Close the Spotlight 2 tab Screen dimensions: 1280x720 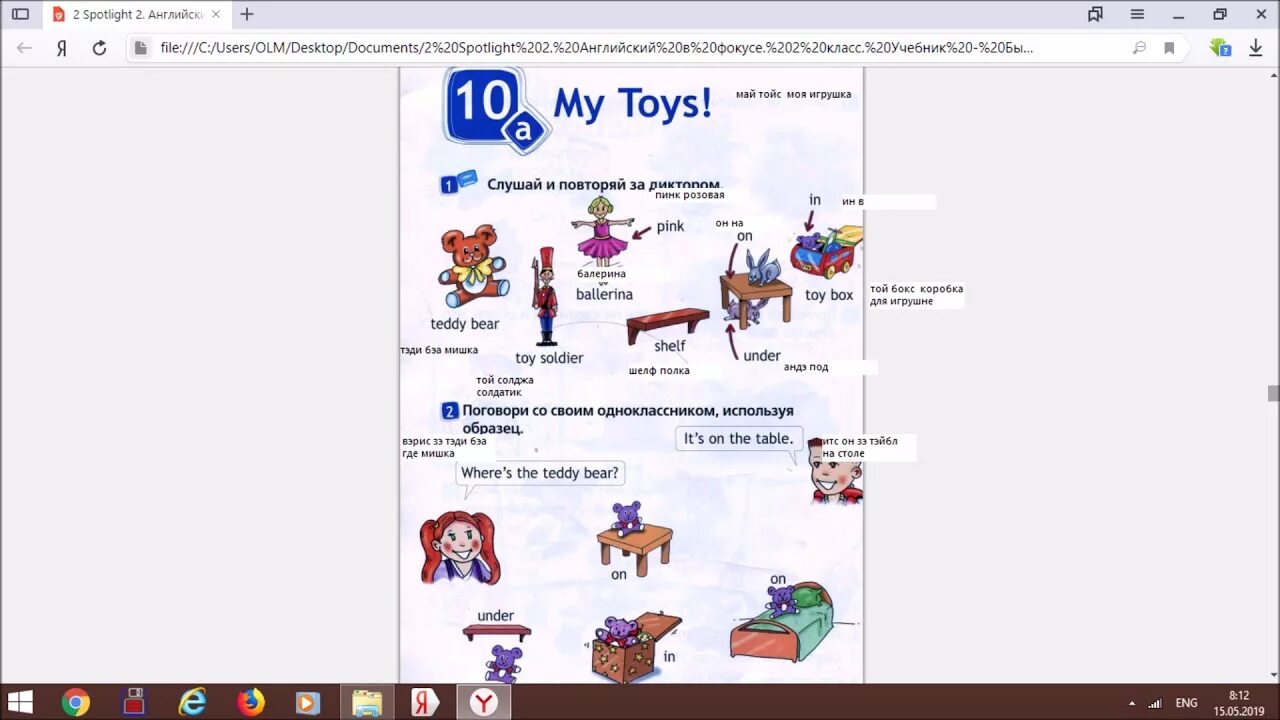(216, 14)
